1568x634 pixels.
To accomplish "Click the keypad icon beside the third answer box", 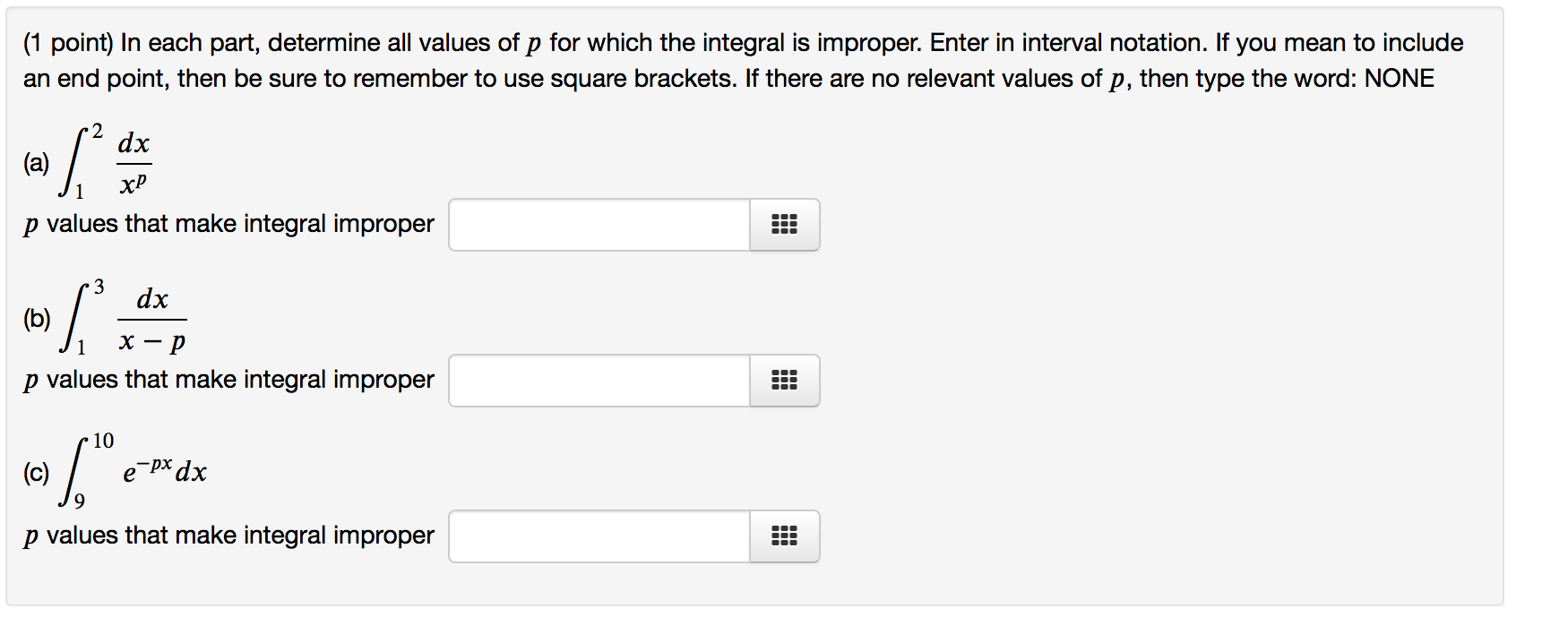I will pos(784,536).
